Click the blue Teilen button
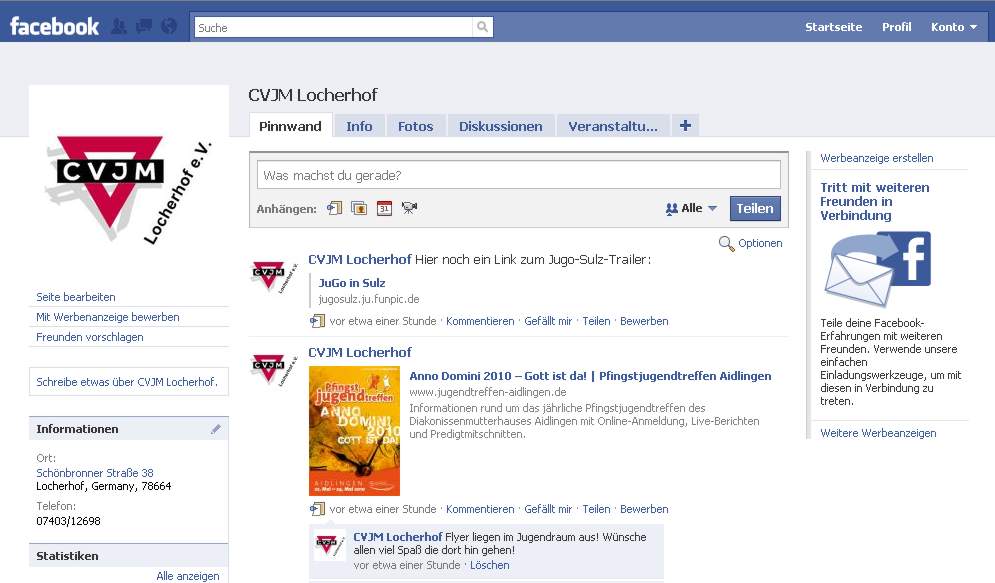The height and width of the screenshot is (583, 995). [755, 208]
